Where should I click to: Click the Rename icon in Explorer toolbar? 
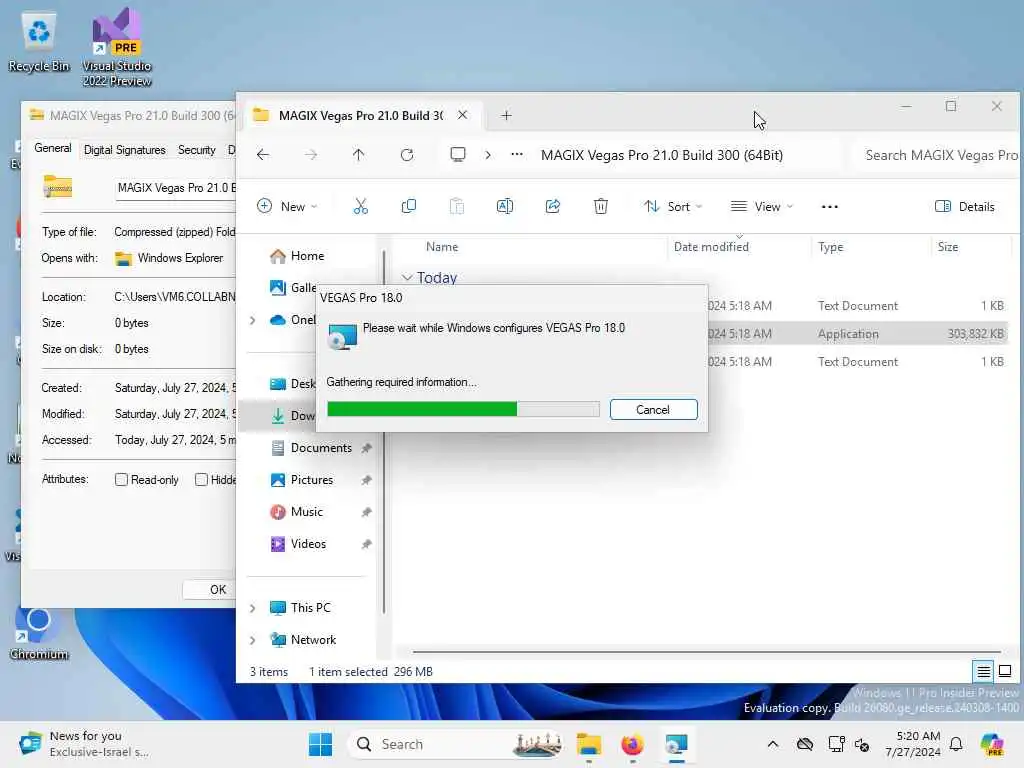[505, 206]
